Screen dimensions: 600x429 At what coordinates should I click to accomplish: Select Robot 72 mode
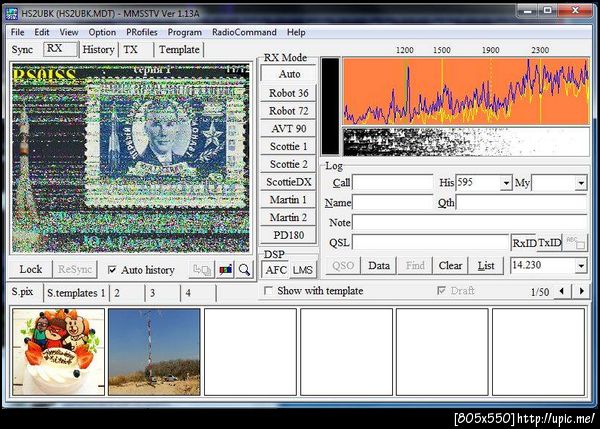pyautogui.click(x=289, y=111)
